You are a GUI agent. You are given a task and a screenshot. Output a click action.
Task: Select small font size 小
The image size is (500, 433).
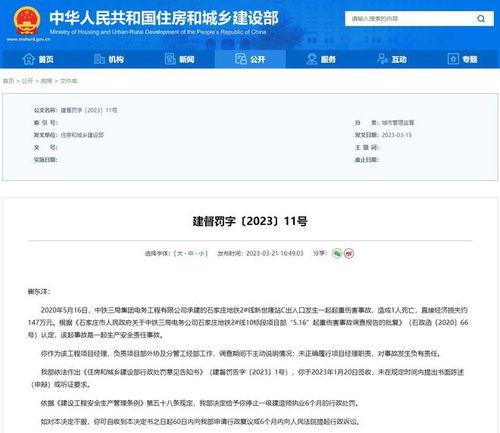pos(202,253)
